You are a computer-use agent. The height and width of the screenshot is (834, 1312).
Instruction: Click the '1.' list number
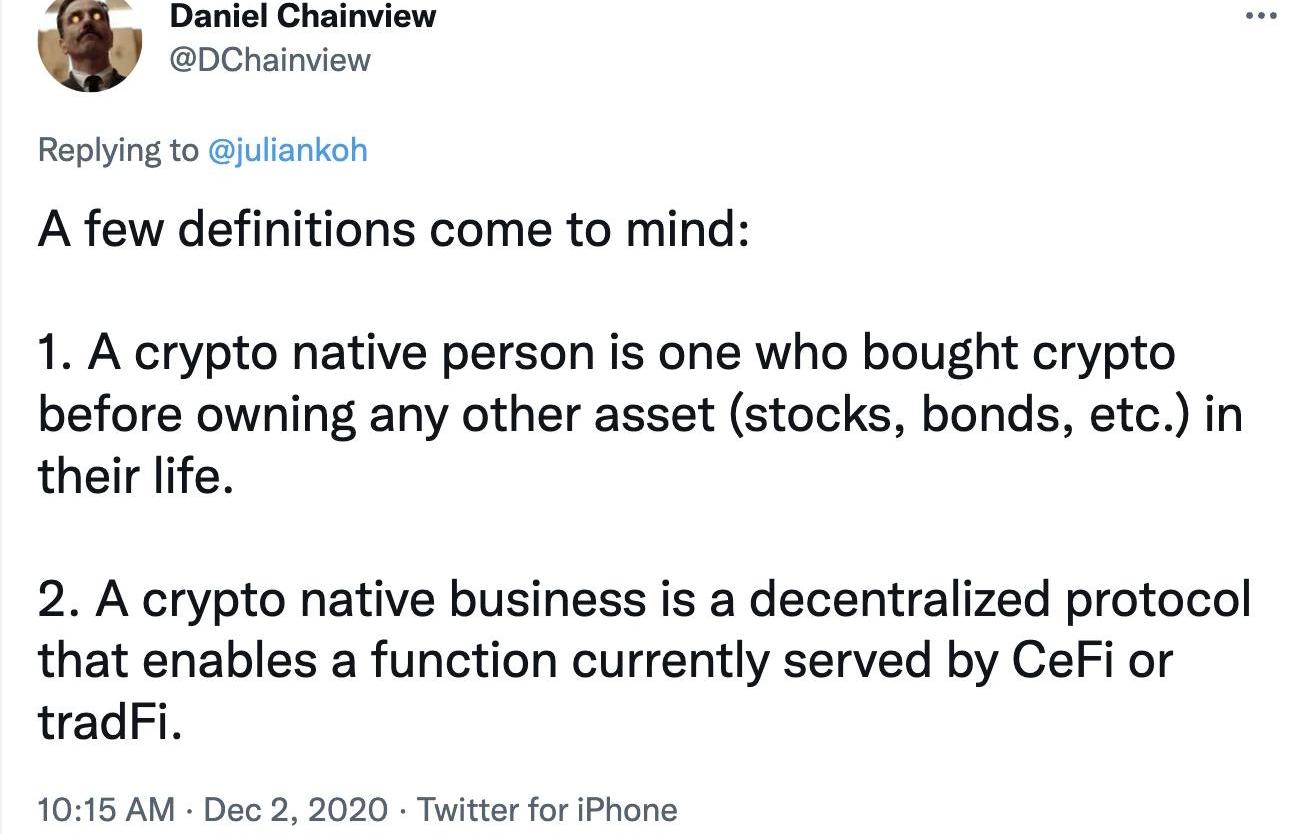pos(58,355)
